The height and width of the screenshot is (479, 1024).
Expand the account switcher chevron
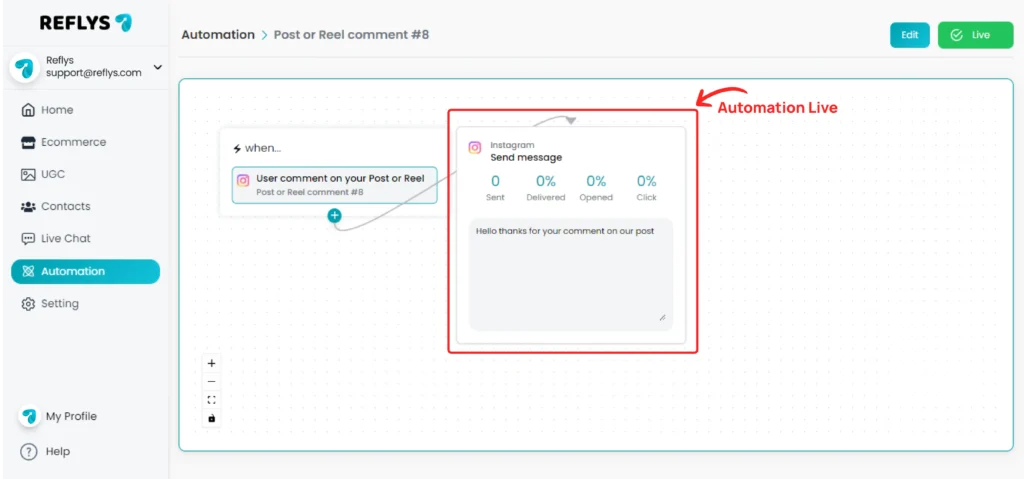157,67
